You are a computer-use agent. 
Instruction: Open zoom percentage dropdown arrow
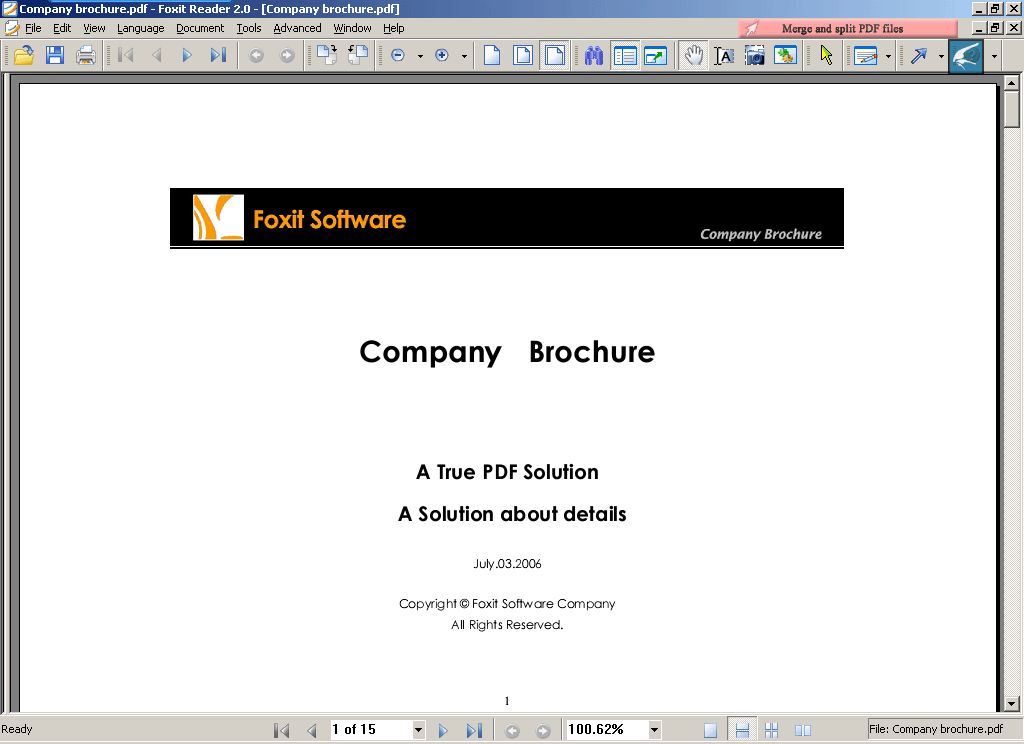point(654,730)
